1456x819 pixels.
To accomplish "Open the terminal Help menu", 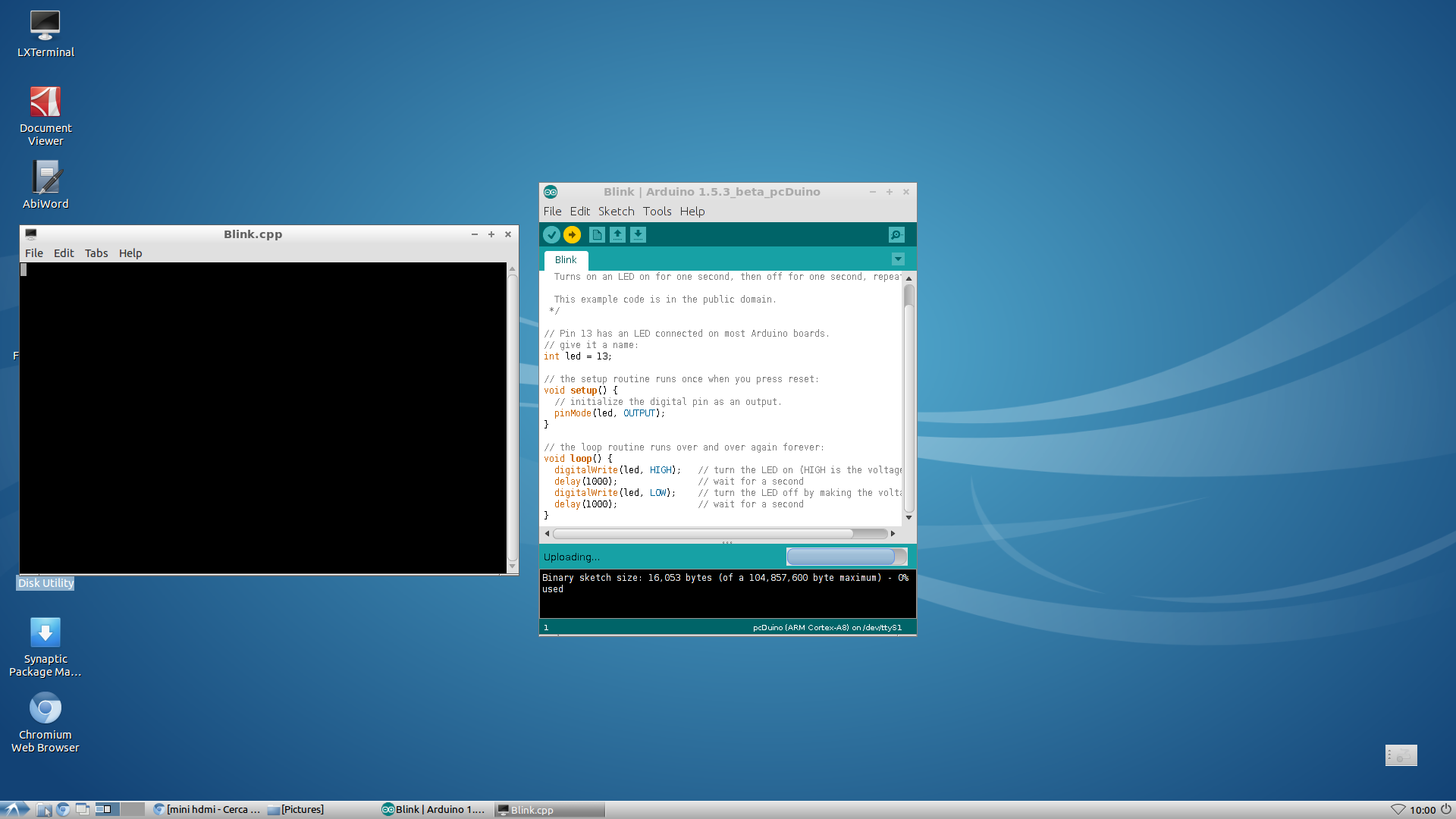I will [x=130, y=253].
